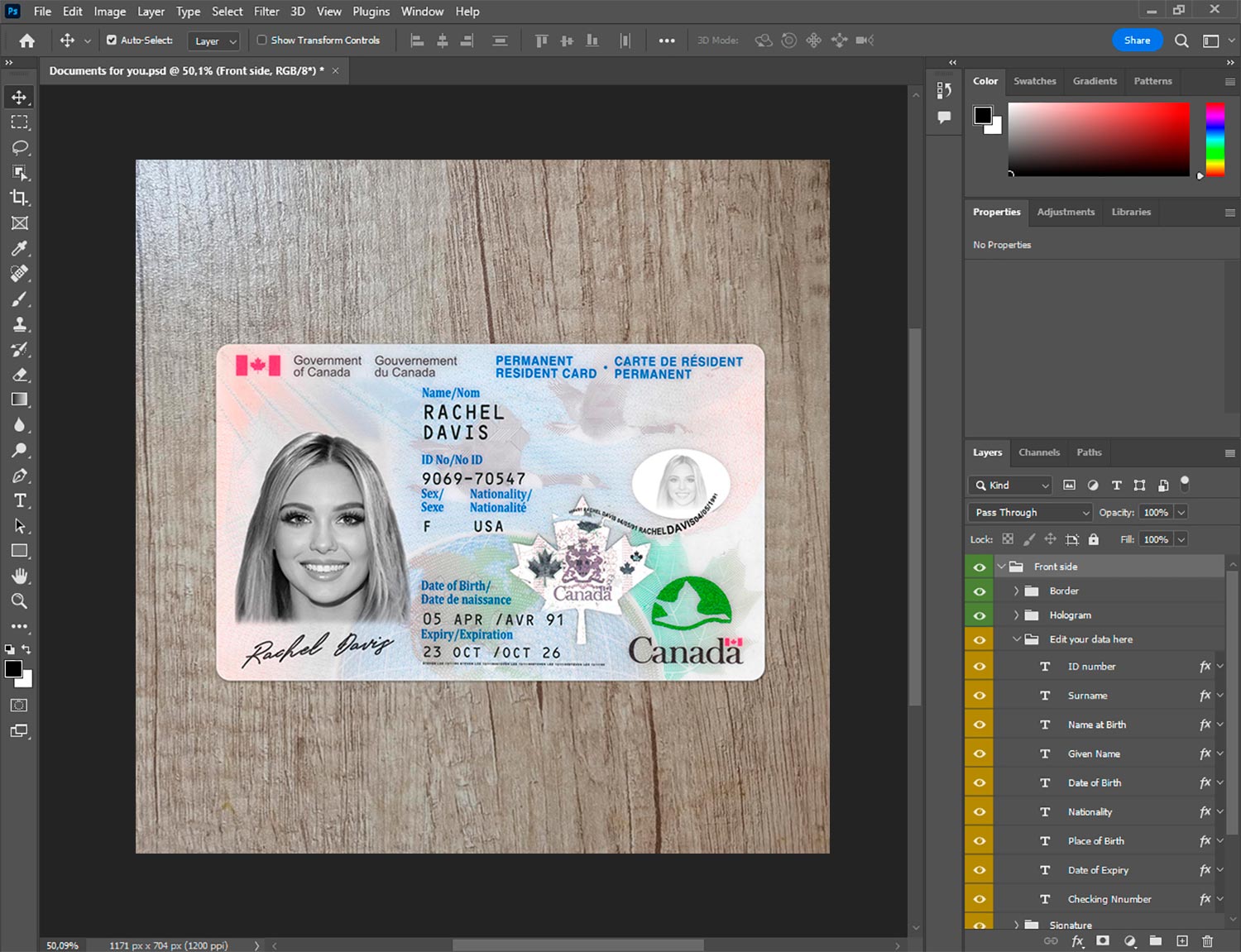Select the Crop tool
The width and height of the screenshot is (1241, 952).
(x=19, y=198)
